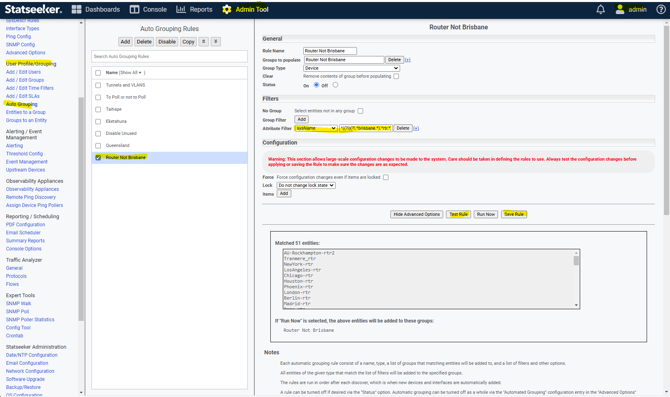Open the Console panel icon
The image size is (670, 397).
pos(134,9)
